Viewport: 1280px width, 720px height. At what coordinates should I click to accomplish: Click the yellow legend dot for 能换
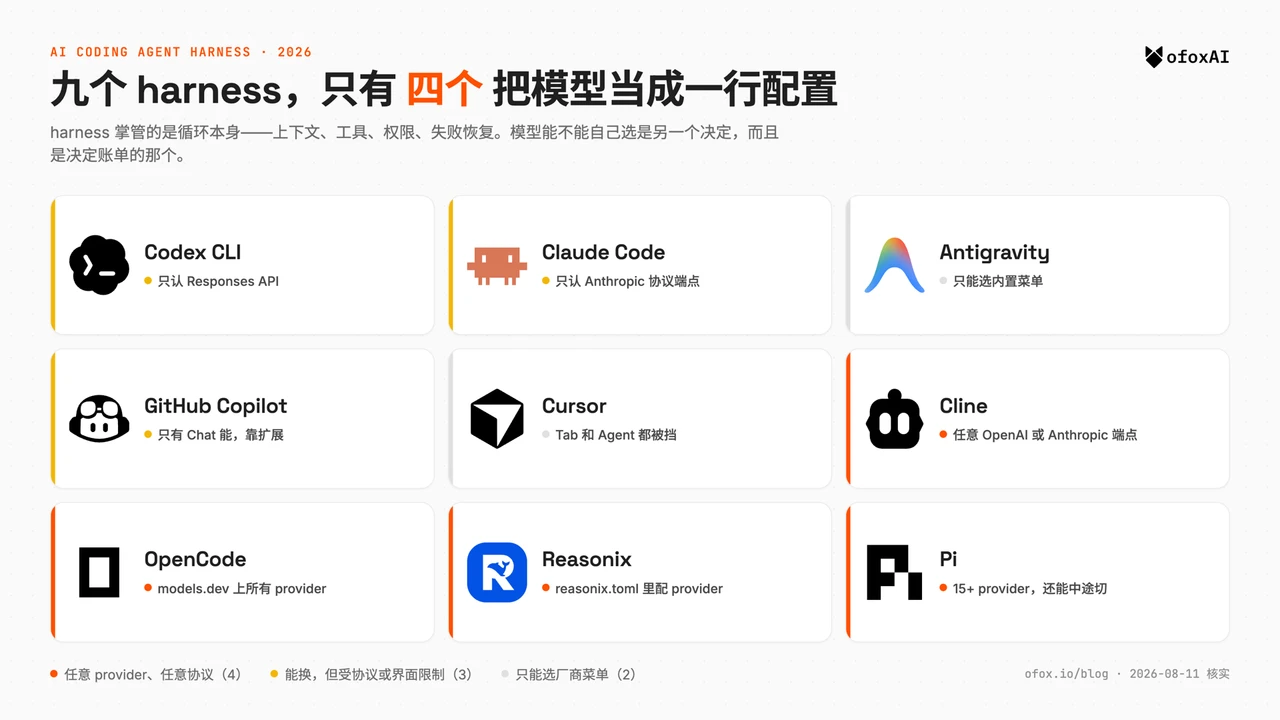coord(275,674)
